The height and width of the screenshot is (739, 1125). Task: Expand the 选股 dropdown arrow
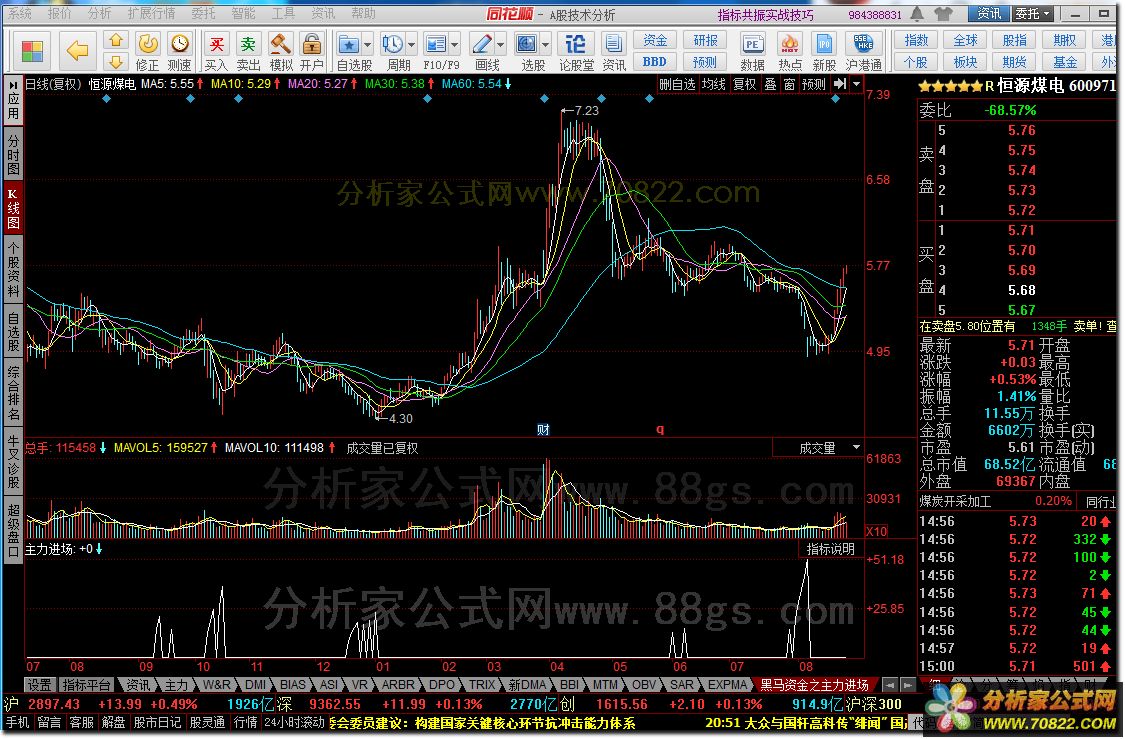pyautogui.click(x=545, y=45)
